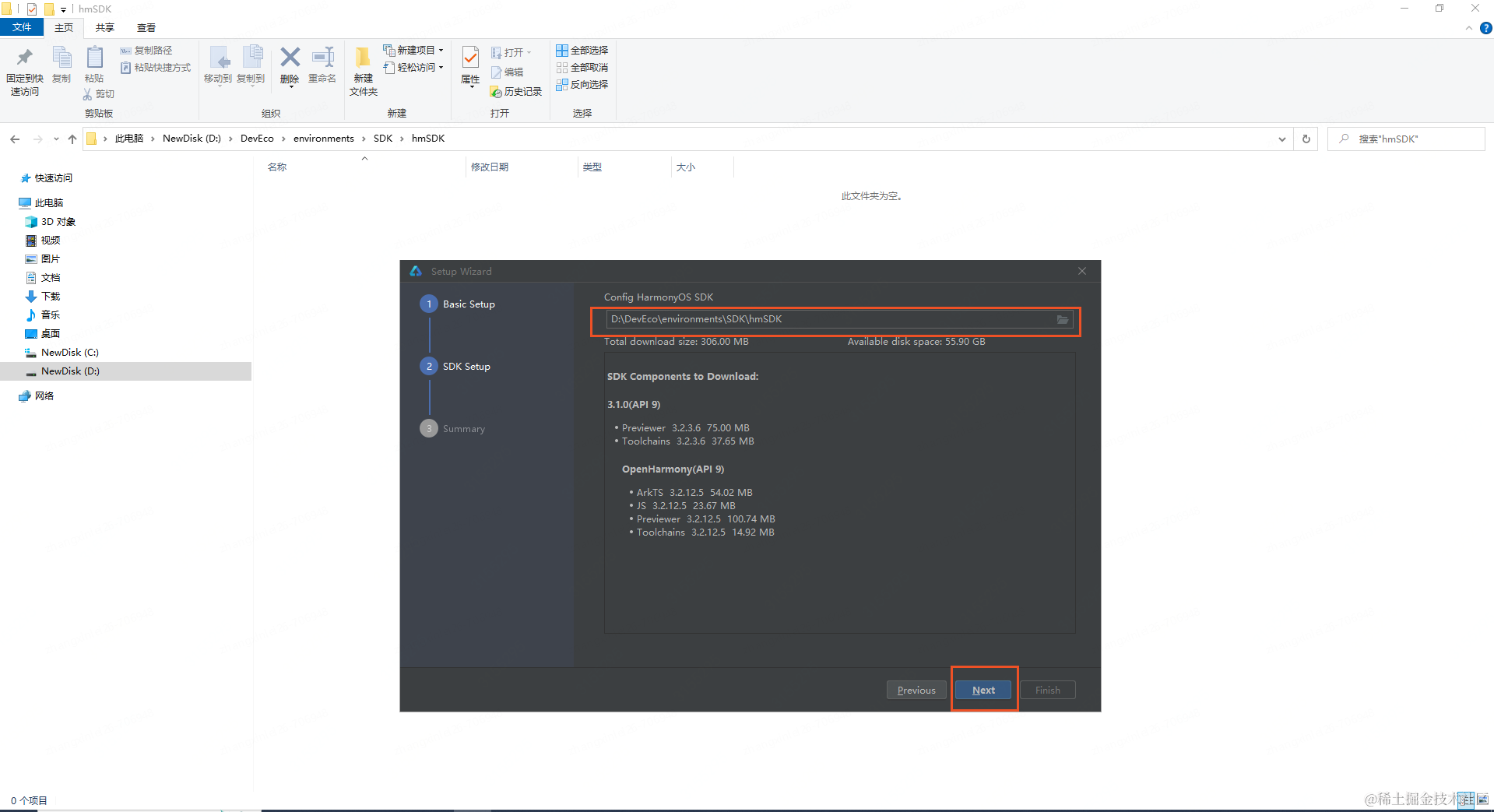Collapse the ribbon with chevron
The image size is (1494, 812).
pos(1469,28)
